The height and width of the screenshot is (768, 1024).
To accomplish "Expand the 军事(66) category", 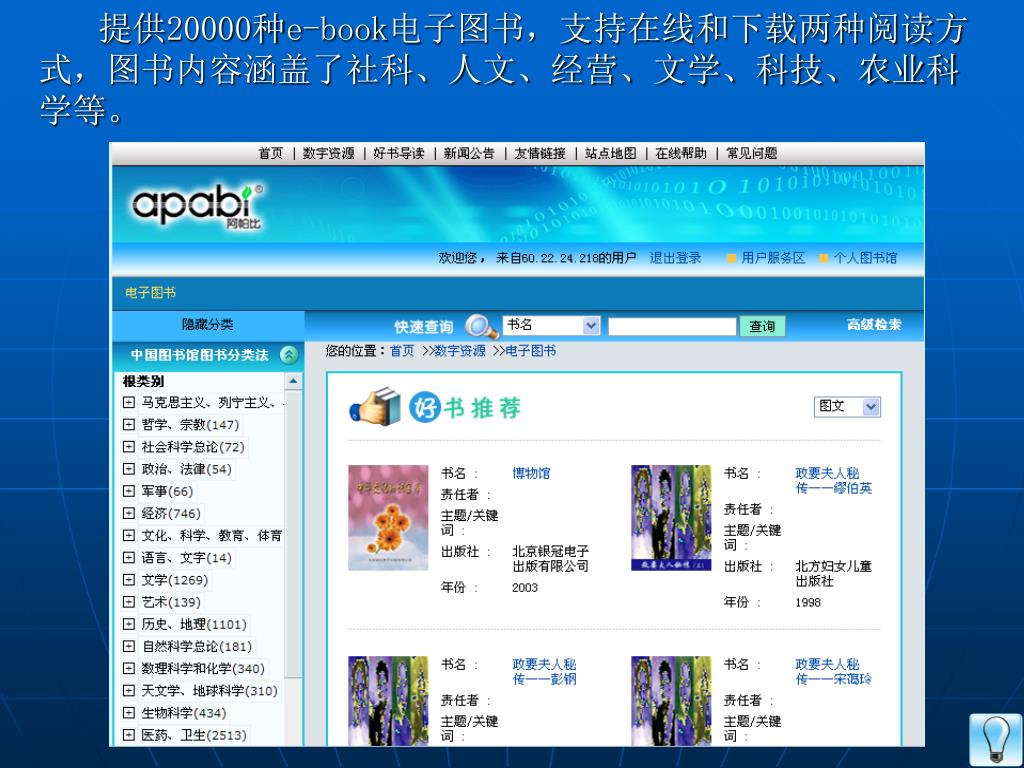I will pos(129,491).
